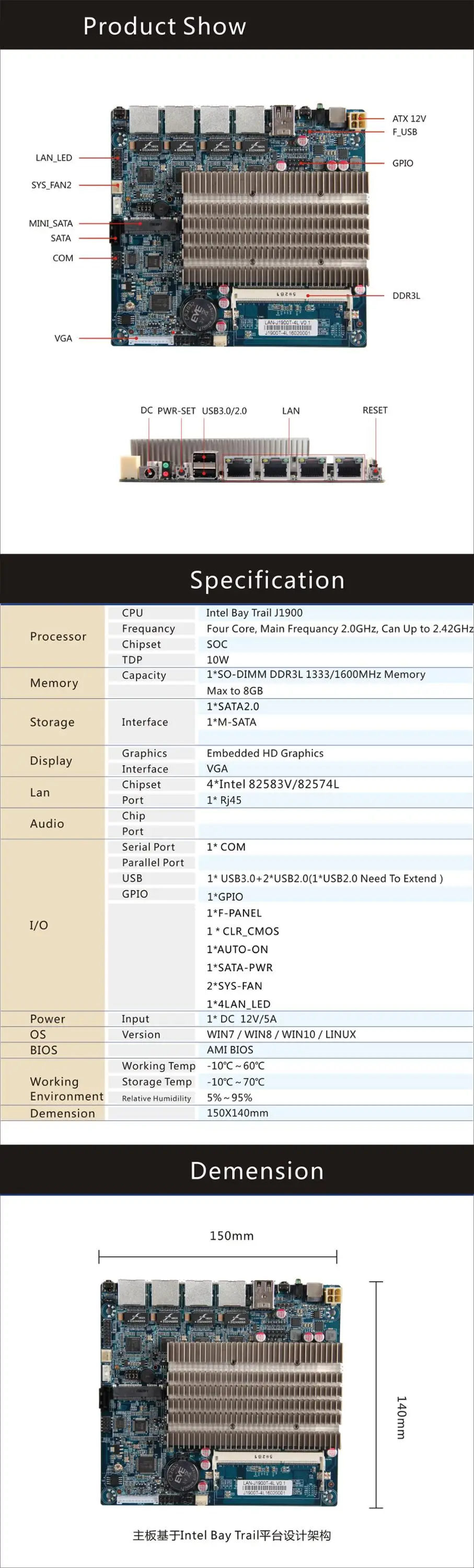Click the LAN_LED callout label

[53, 158]
